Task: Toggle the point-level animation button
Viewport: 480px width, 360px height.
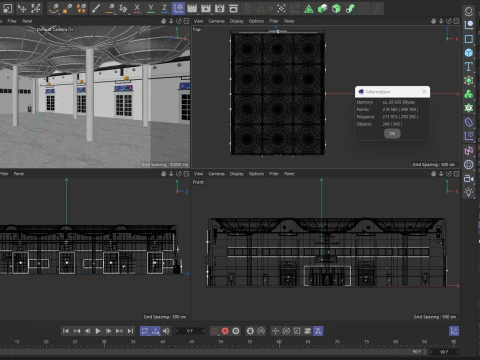Action: (318, 331)
